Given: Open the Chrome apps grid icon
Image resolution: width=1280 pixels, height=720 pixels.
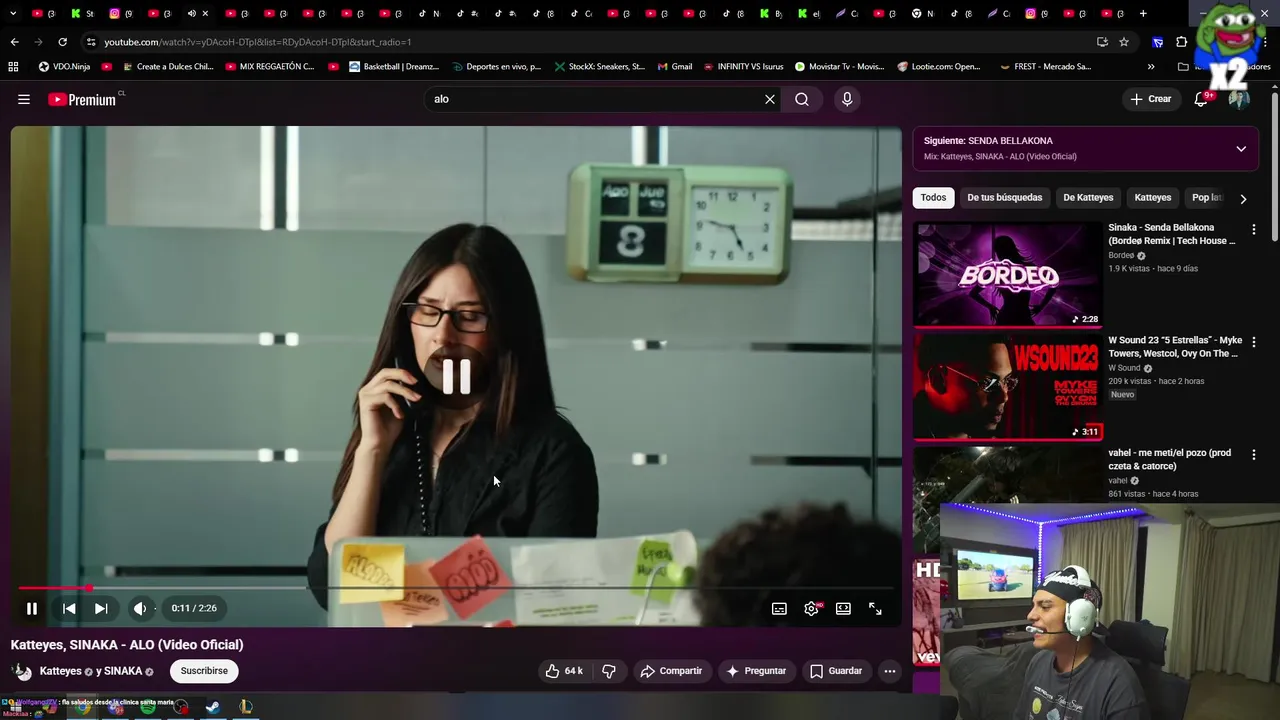Looking at the screenshot, I should coord(13,67).
